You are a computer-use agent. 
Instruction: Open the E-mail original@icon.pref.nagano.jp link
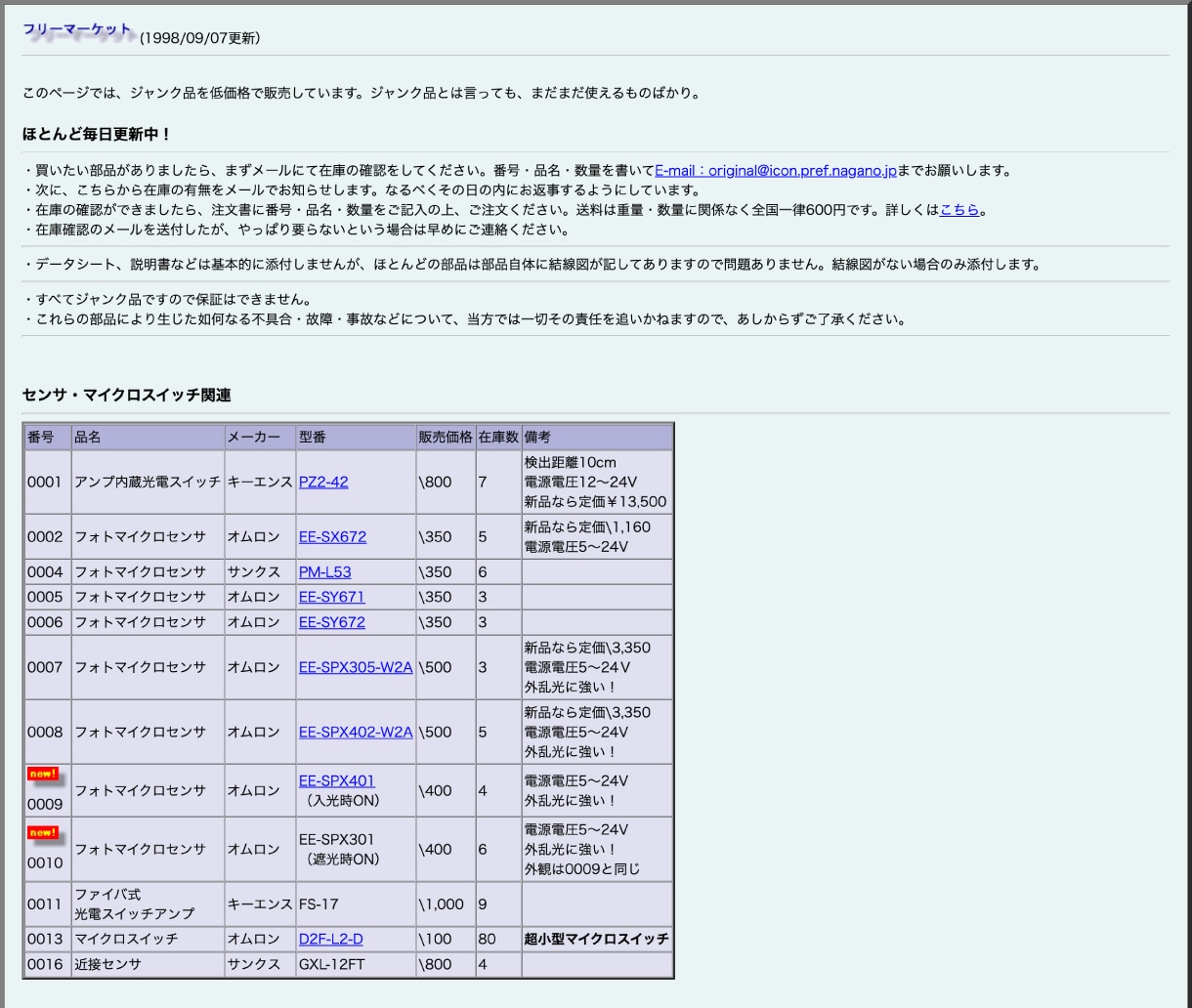(775, 171)
